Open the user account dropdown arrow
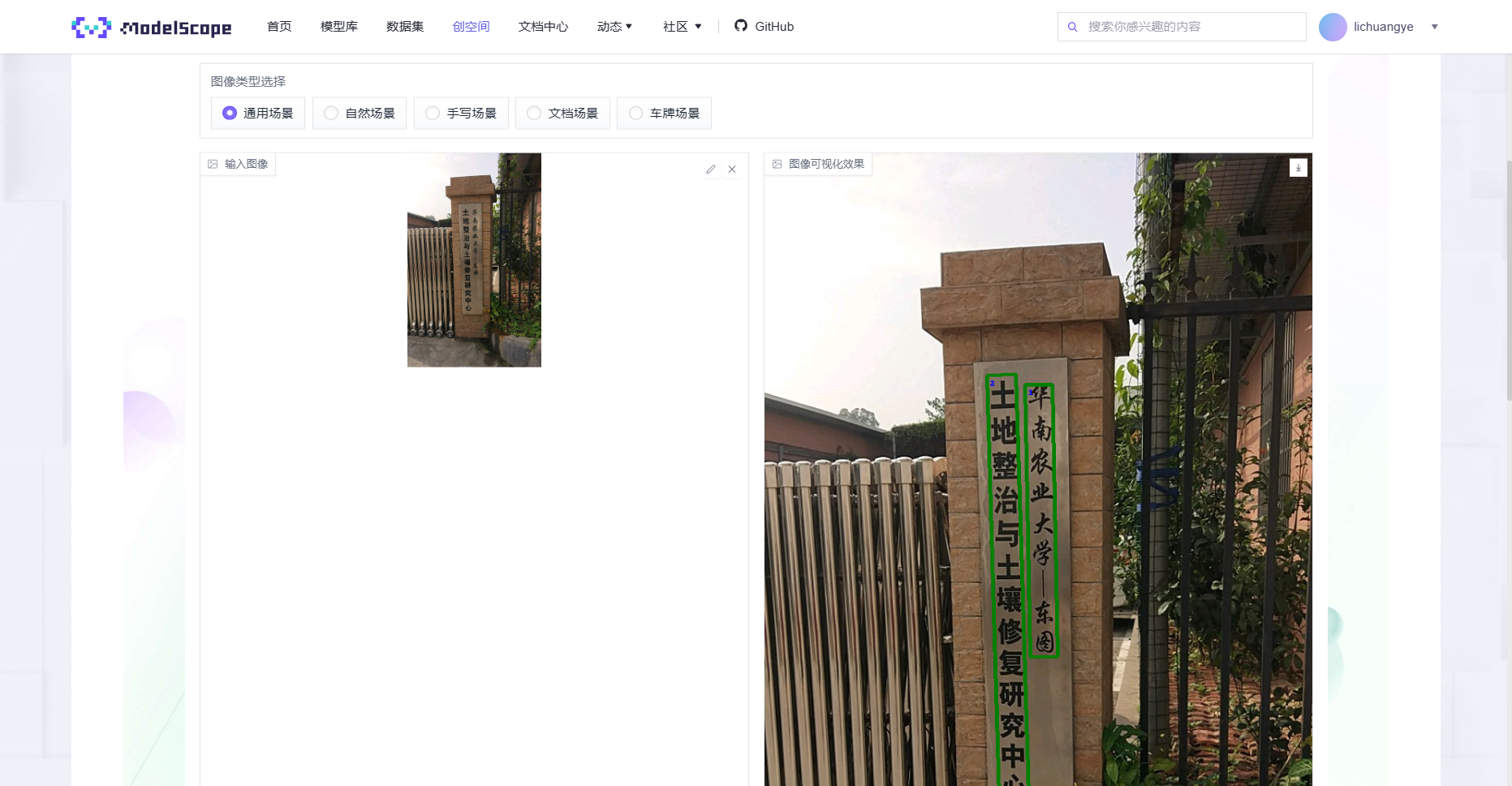Viewport: 1512px width, 786px height. tap(1435, 27)
